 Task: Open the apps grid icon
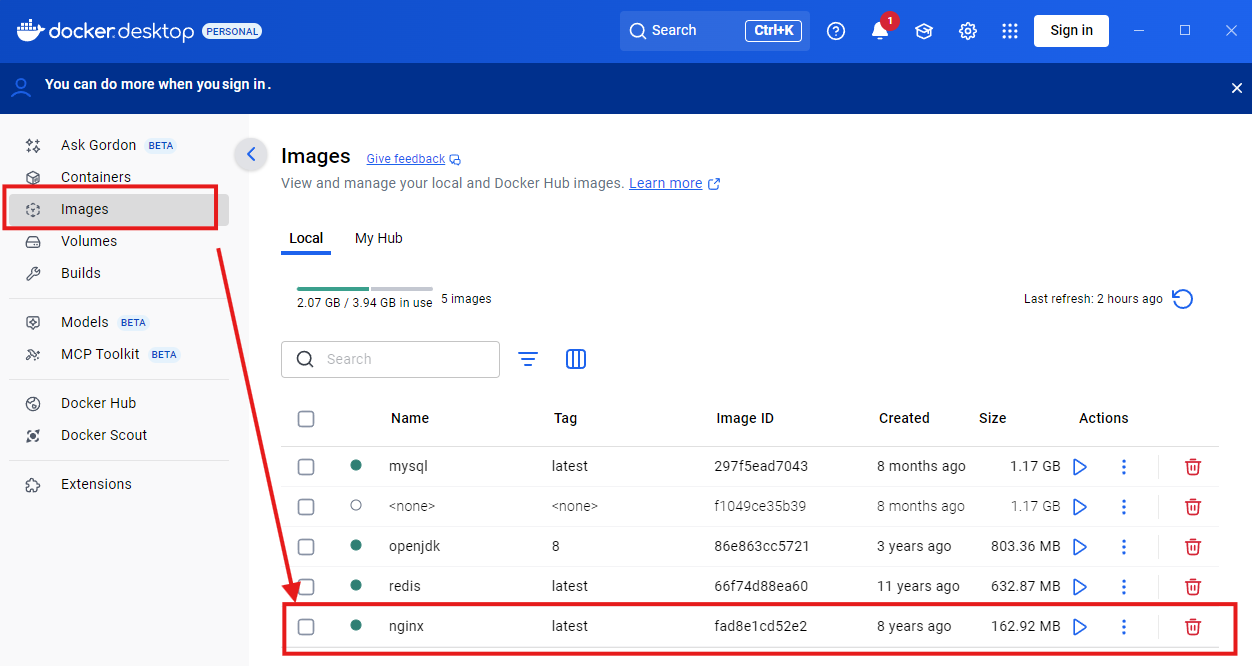[1010, 31]
